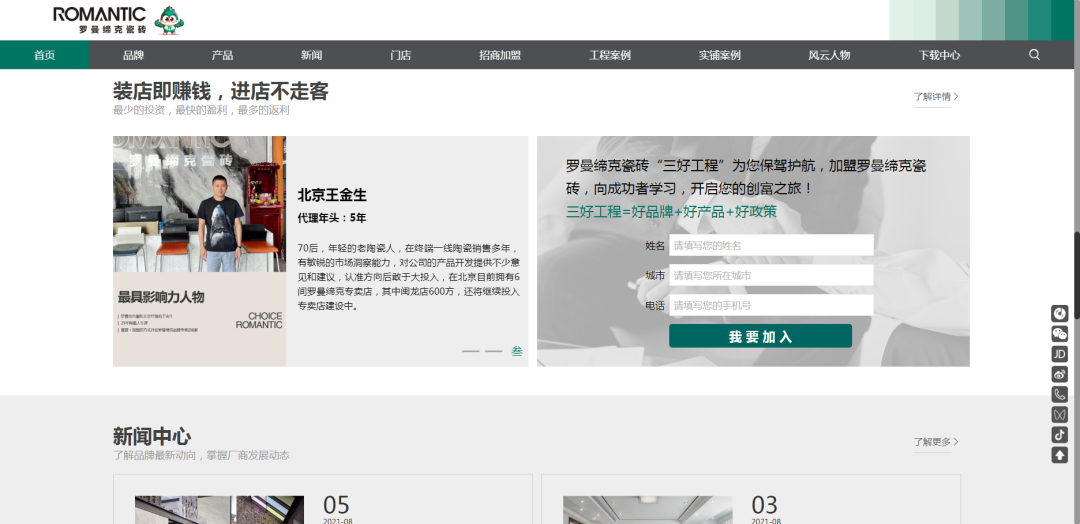This screenshot has width=1080, height=524.
Task: Click the Weibo icon in sidebar
Action: (1059, 374)
